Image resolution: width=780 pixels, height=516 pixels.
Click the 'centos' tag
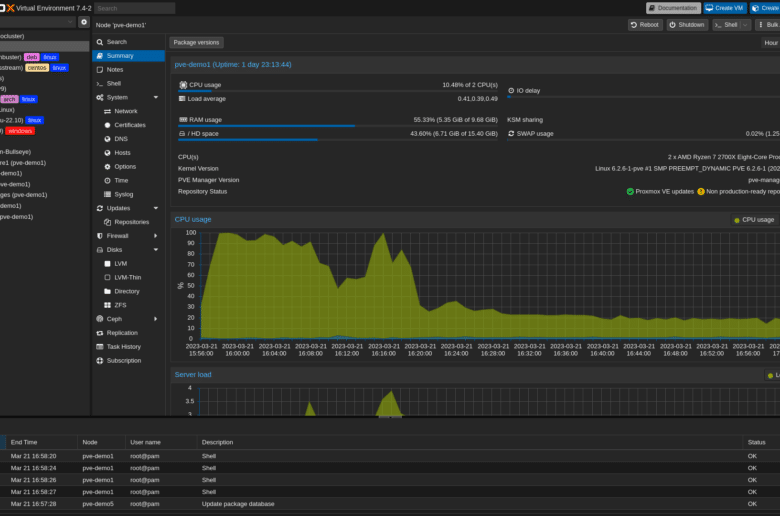click(x=37, y=68)
